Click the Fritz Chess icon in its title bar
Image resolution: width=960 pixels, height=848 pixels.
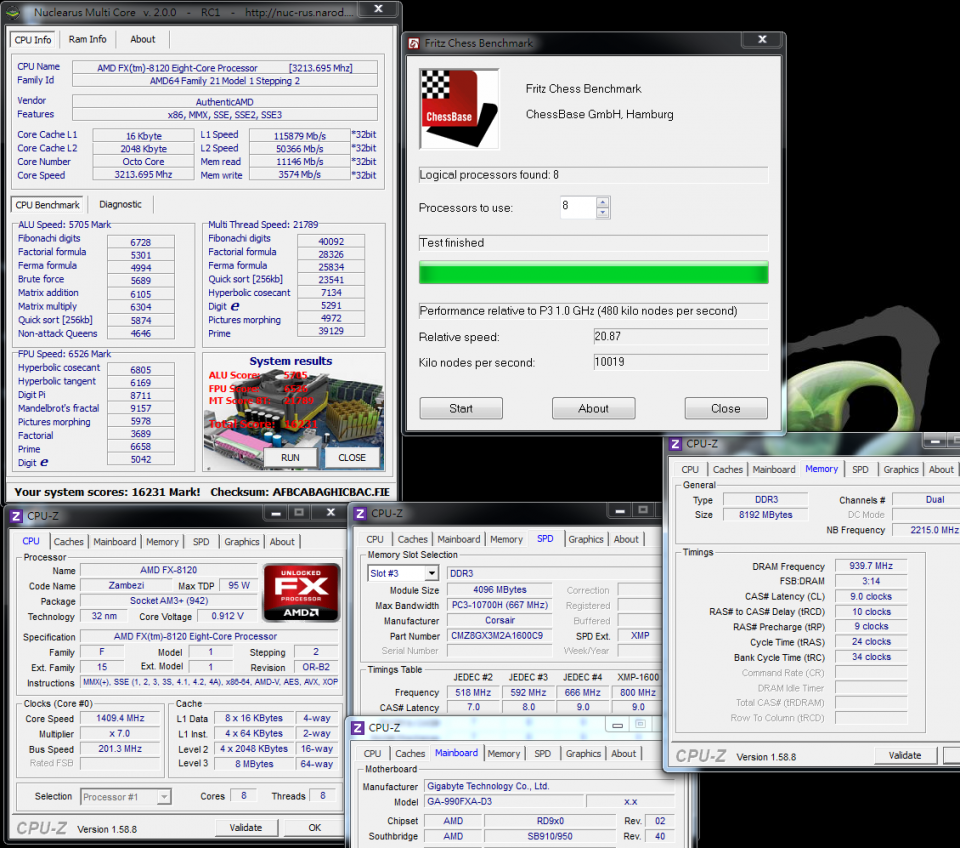point(413,42)
